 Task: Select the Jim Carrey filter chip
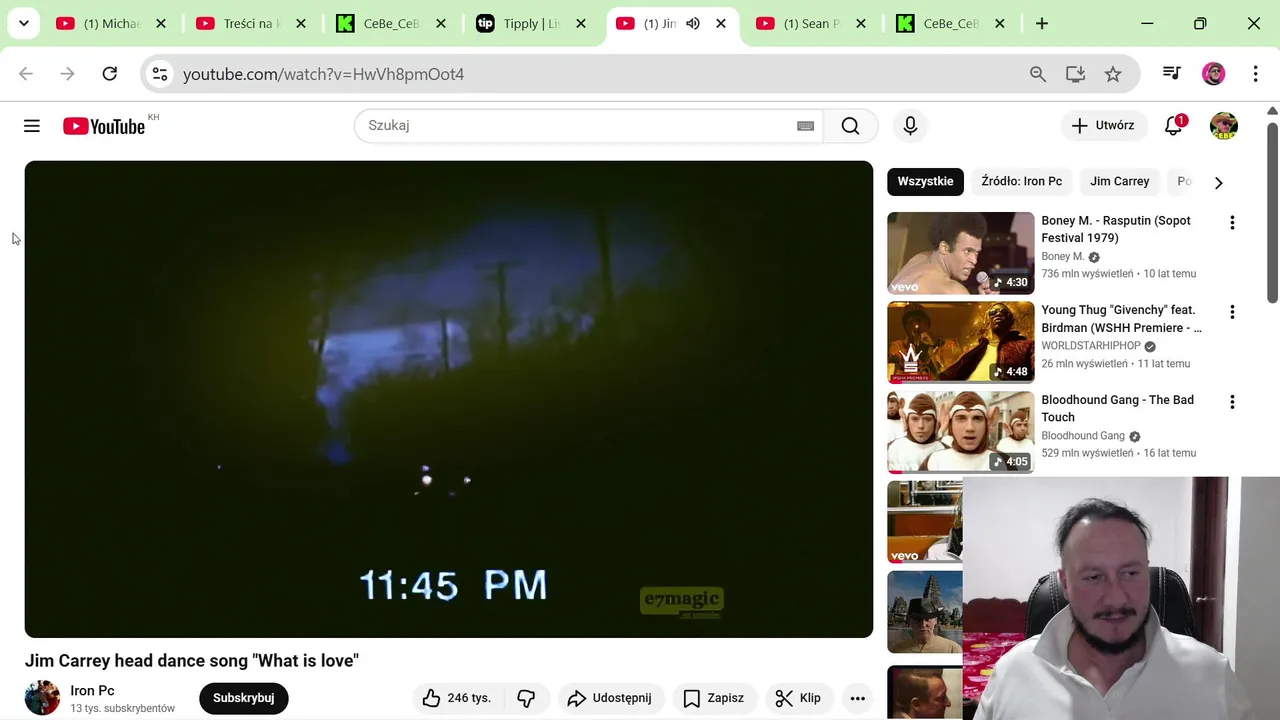[1119, 181]
